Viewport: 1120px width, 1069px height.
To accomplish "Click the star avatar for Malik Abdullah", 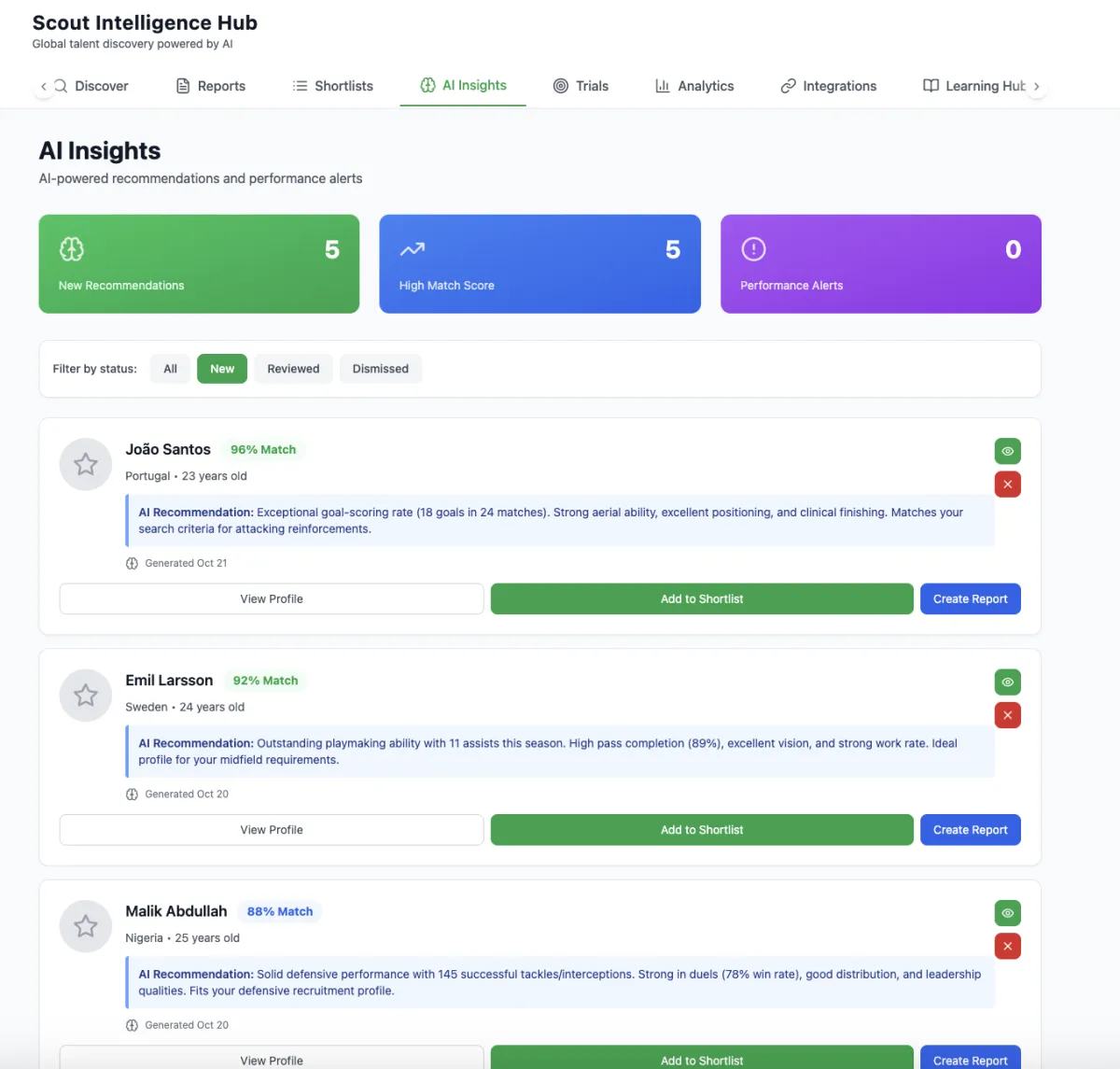I will [86, 925].
